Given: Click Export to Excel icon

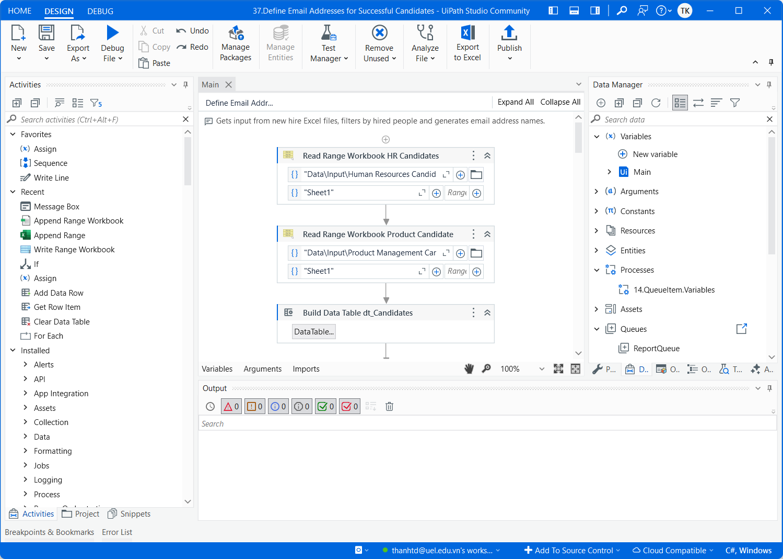Looking at the screenshot, I should [467, 33].
